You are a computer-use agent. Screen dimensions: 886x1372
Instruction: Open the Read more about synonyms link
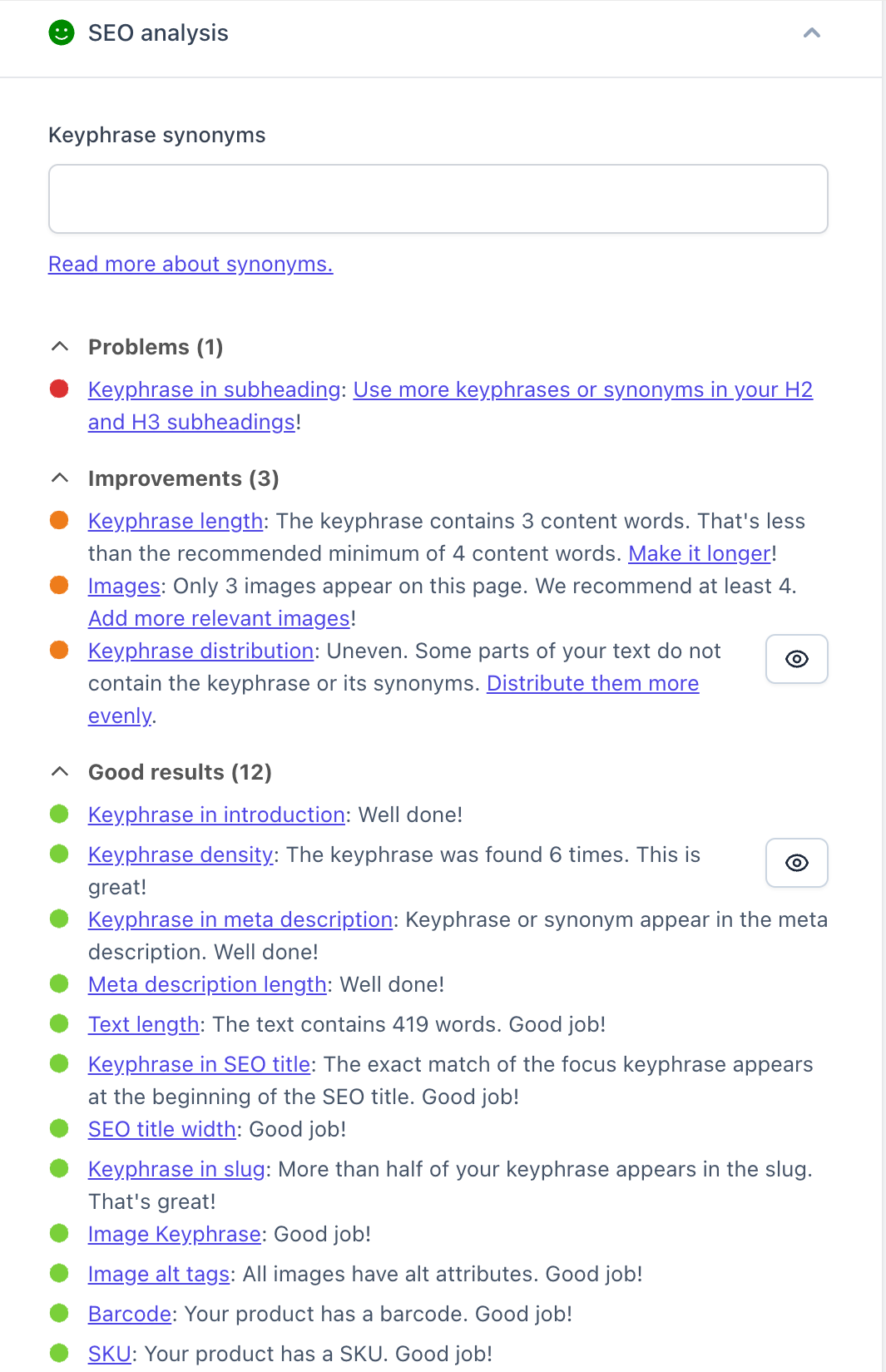point(191,265)
